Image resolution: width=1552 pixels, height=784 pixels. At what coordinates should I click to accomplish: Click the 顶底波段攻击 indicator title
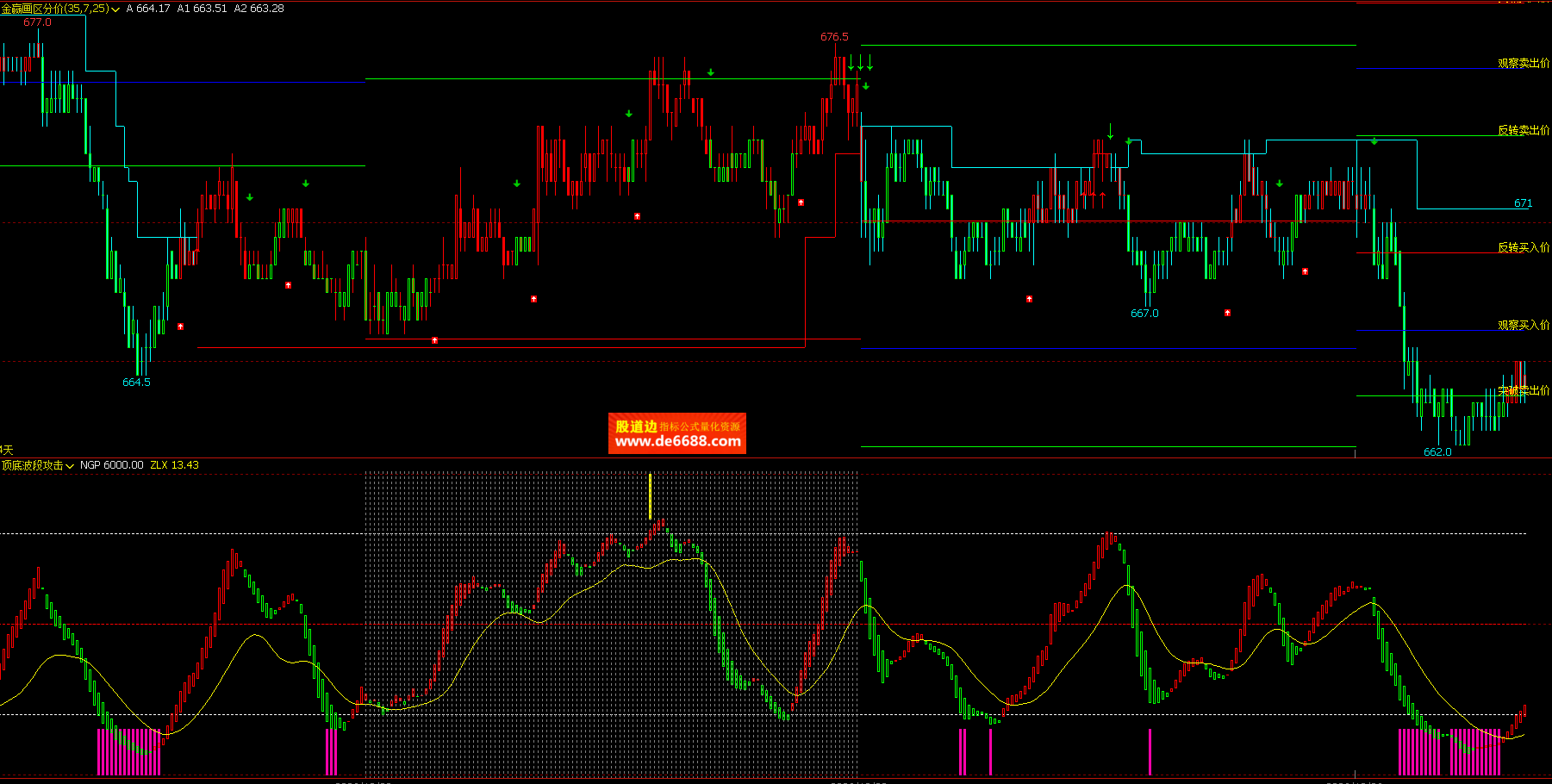(33, 465)
